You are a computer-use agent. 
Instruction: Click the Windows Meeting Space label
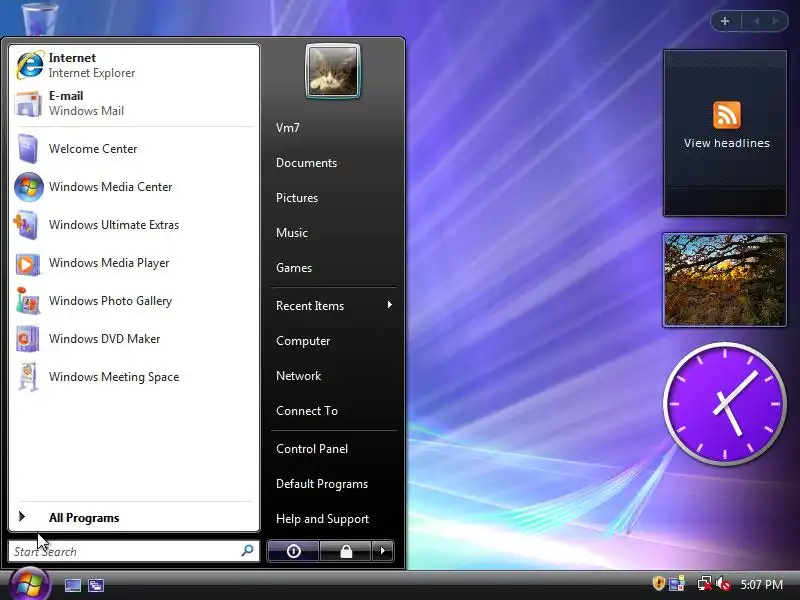coord(114,377)
